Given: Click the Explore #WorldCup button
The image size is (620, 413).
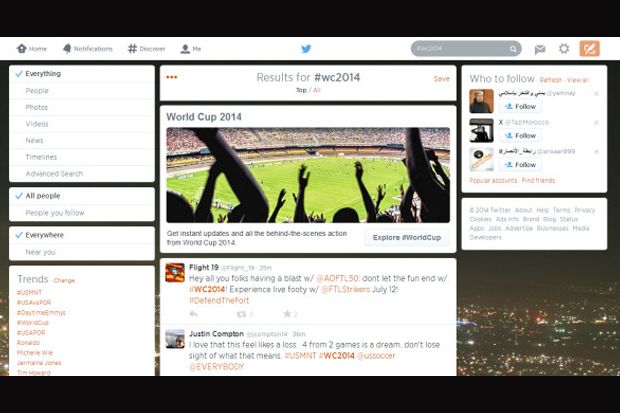Looking at the screenshot, I should click(x=407, y=237).
